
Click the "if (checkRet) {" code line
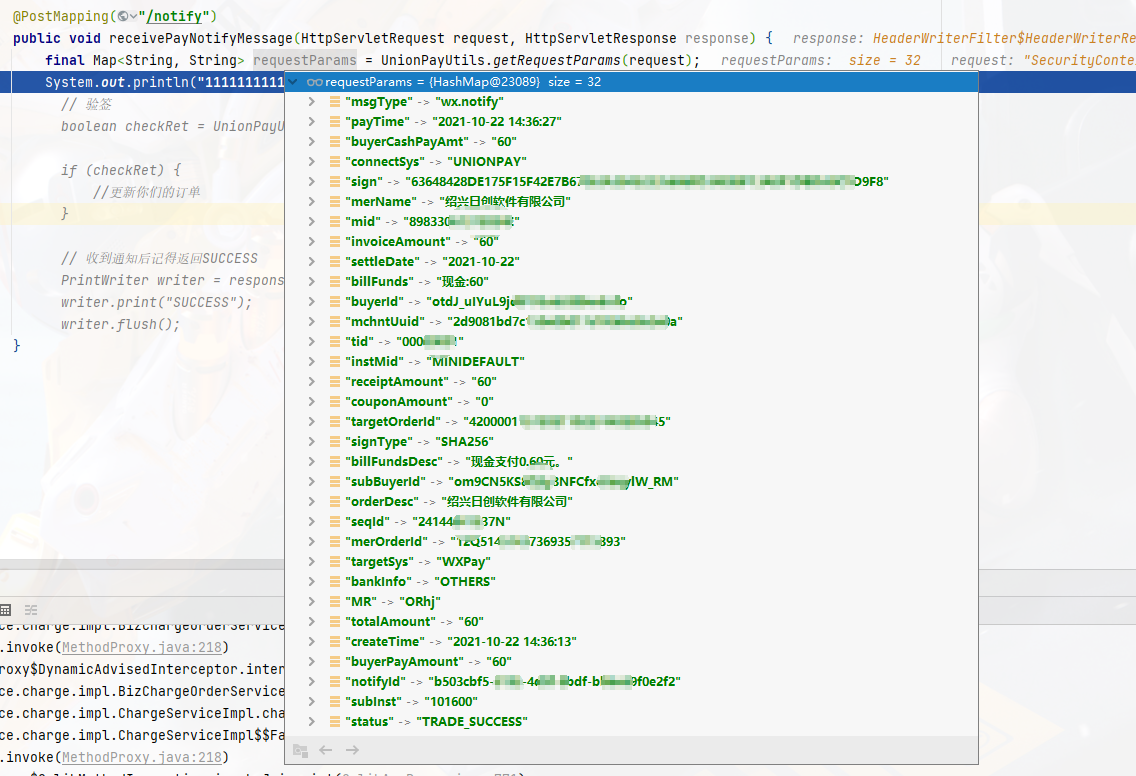click(121, 170)
